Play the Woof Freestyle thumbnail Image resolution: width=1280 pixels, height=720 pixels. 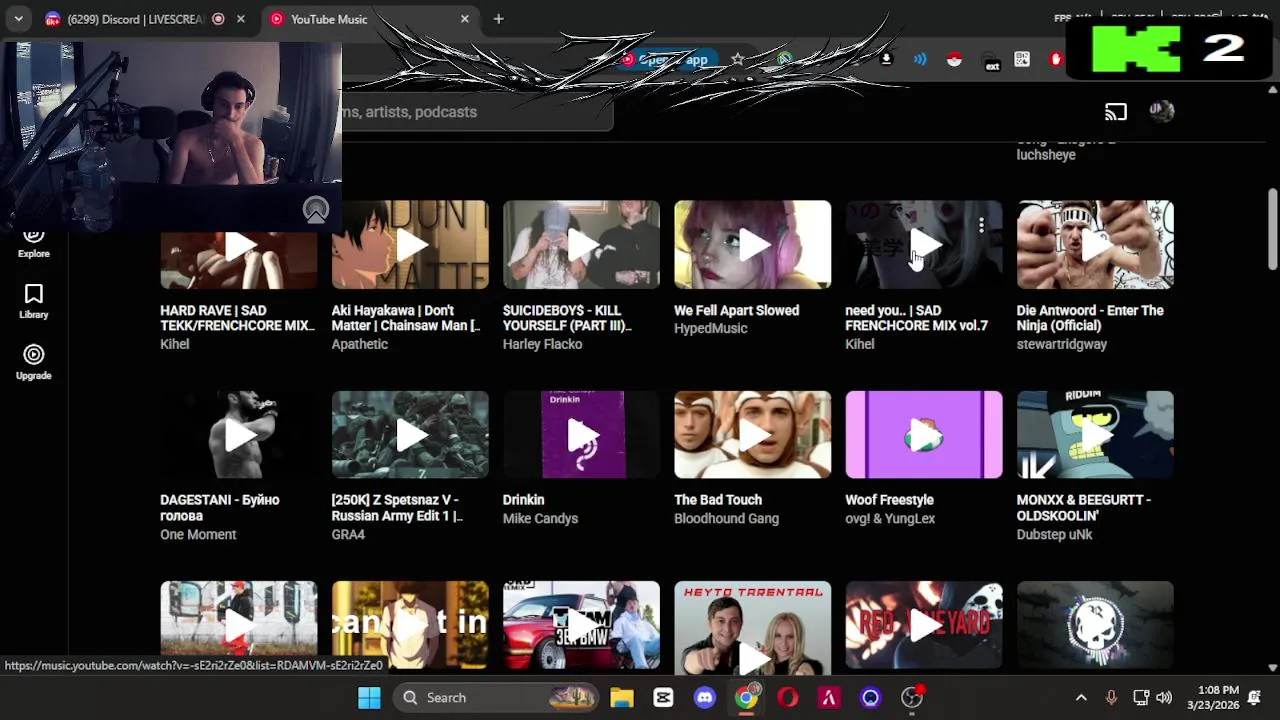(x=924, y=435)
